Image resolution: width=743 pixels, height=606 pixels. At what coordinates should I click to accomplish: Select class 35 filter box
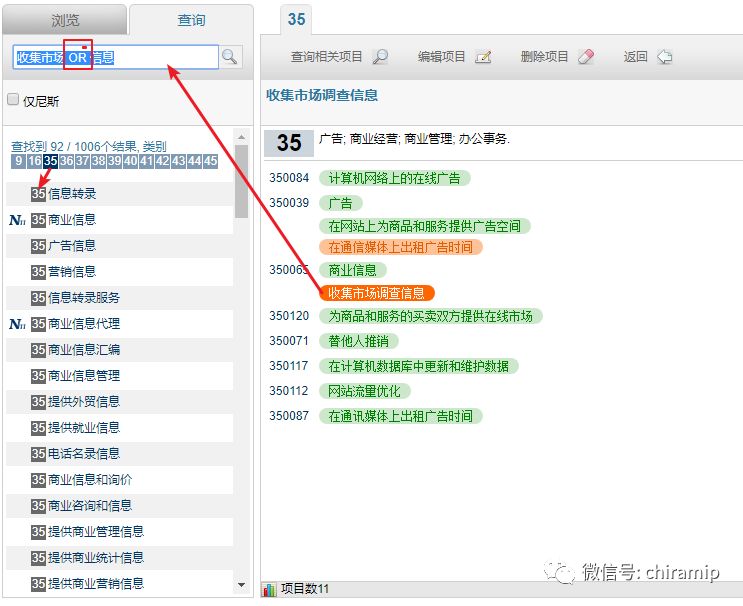(50, 161)
